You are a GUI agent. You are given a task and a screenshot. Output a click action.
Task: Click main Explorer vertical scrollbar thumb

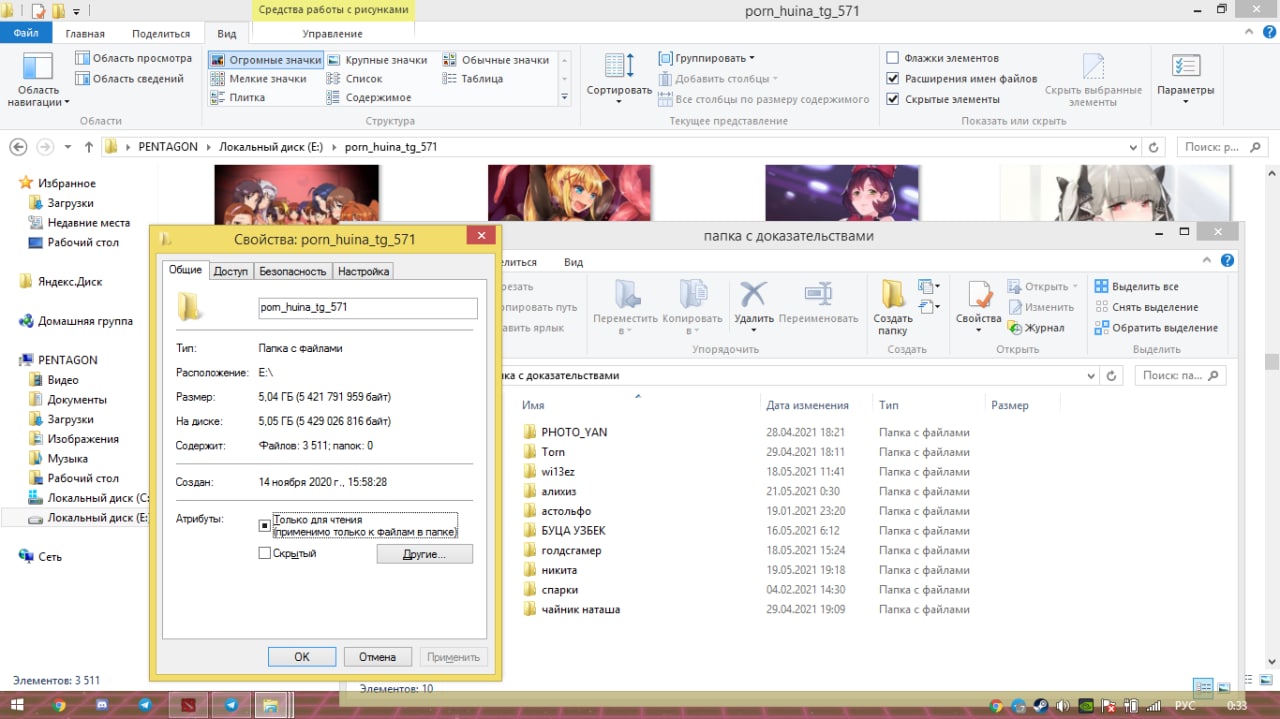[1271, 362]
